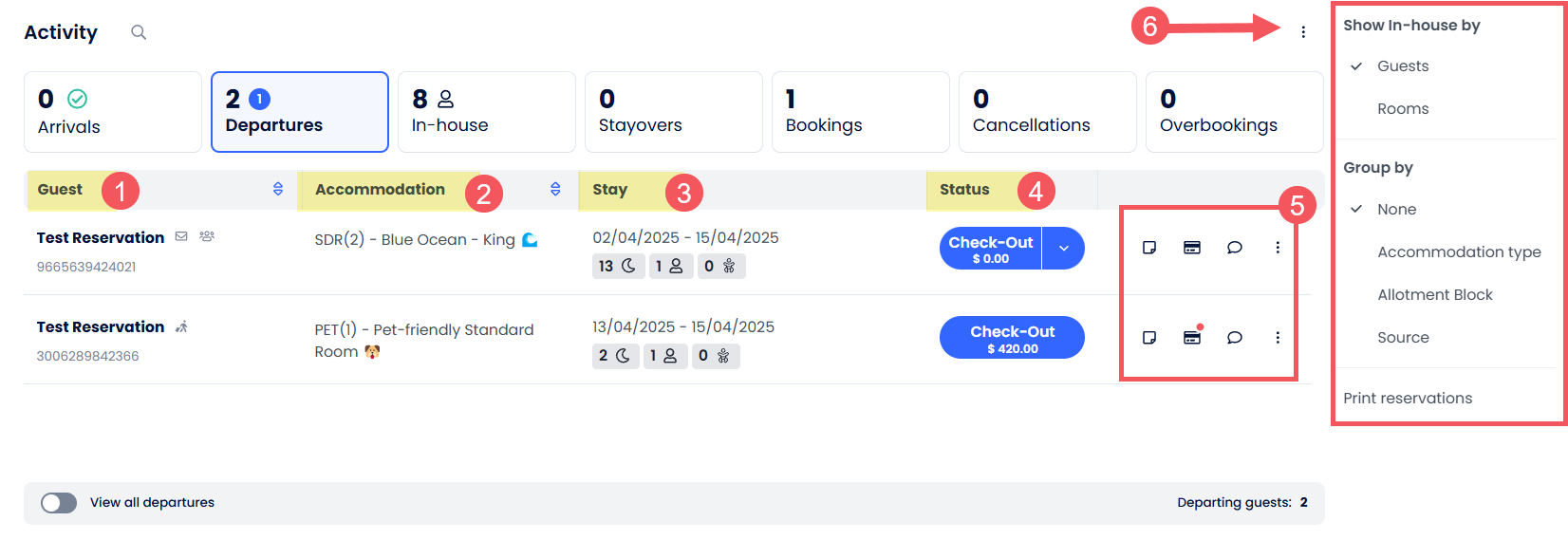Open the chat bubble for the Pet-friendly reservation
Viewport: 1568px width, 540px height.
tap(1234, 337)
